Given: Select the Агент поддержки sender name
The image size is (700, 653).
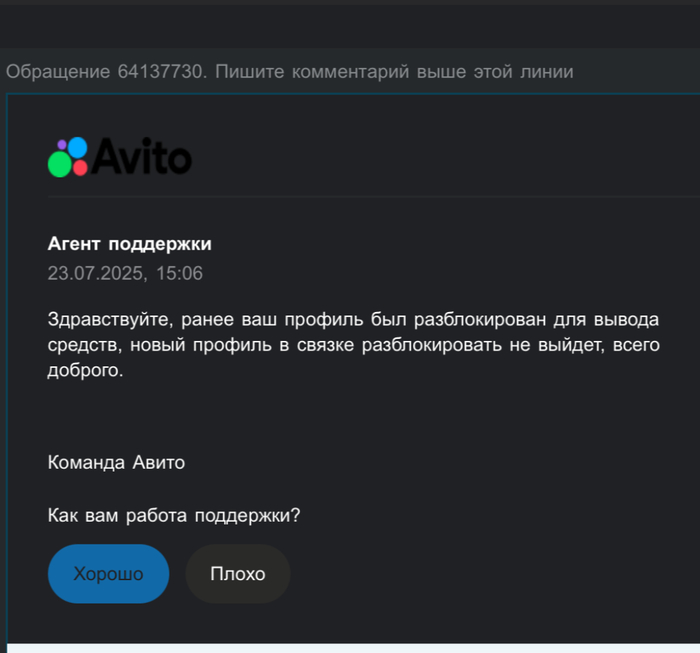Looking at the screenshot, I should click(x=129, y=244).
